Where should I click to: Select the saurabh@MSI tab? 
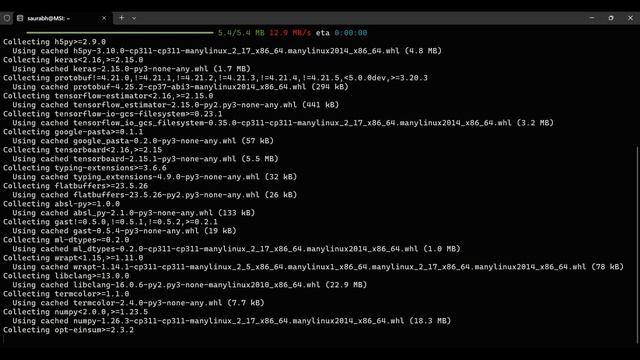pyautogui.click(x=62, y=18)
